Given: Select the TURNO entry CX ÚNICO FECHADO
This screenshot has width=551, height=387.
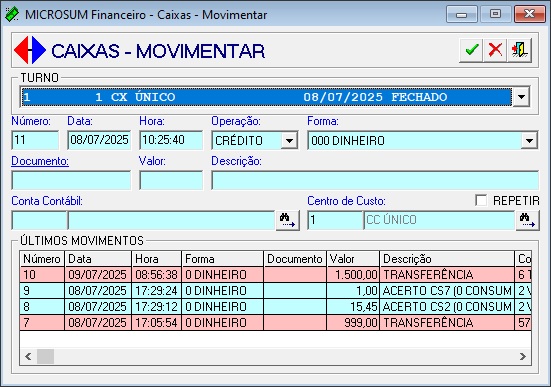Looking at the screenshot, I should [266, 97].
